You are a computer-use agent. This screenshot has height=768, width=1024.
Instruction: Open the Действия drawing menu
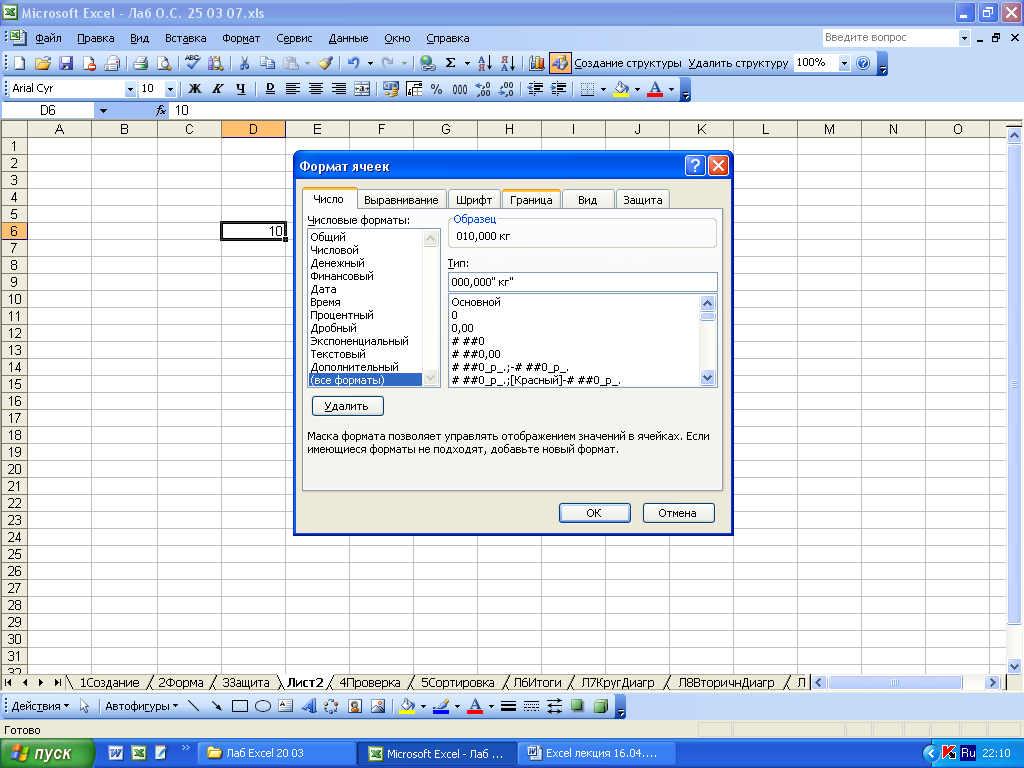click(40, 706)
